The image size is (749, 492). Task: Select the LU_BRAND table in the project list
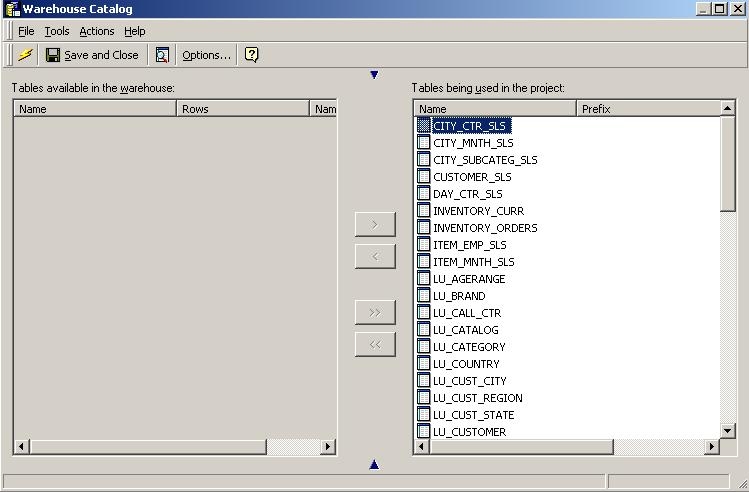459,296
